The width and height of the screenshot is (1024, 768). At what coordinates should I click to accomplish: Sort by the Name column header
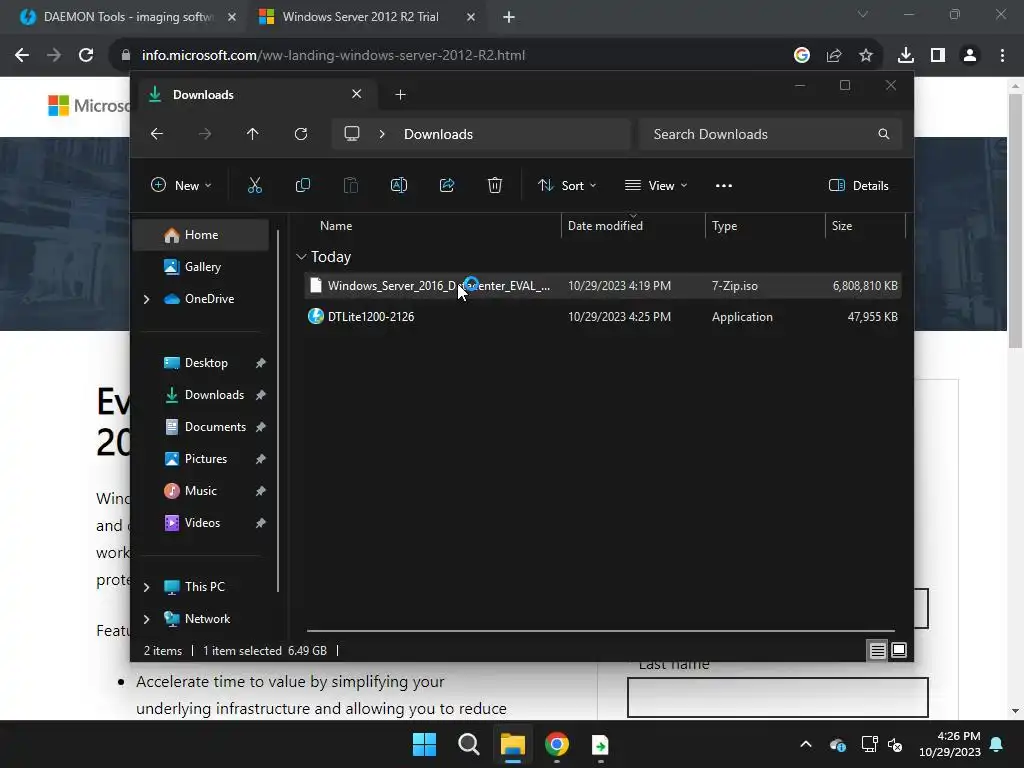coord(336,226)
